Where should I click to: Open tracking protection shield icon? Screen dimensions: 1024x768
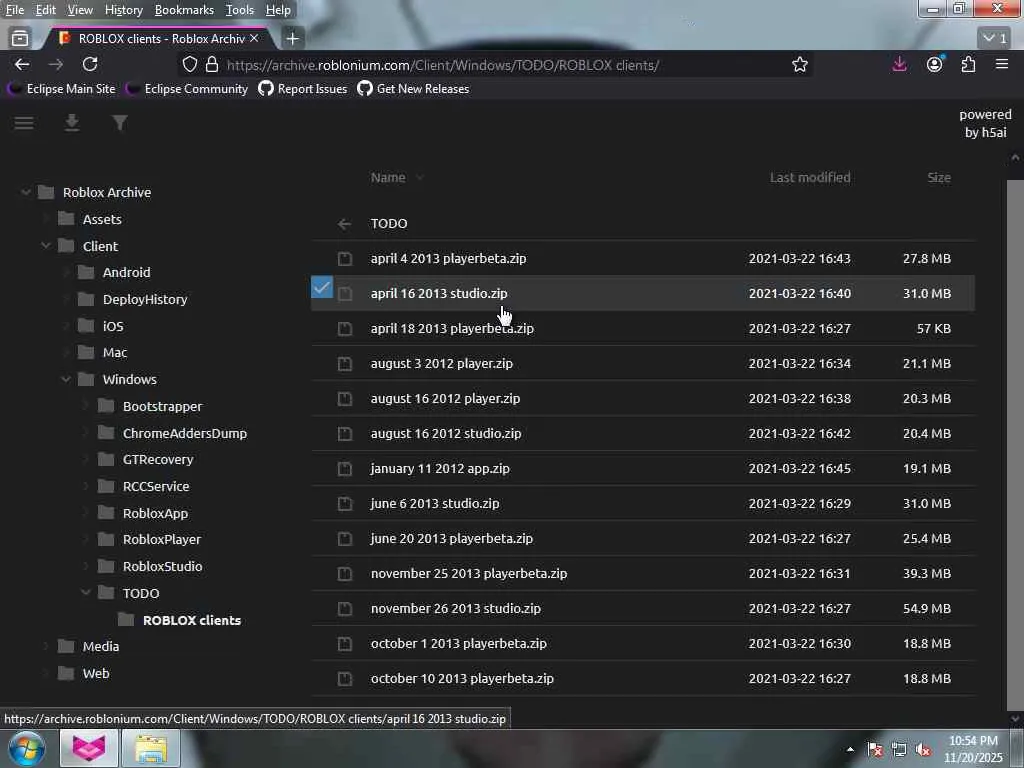(x=189, y=65)
